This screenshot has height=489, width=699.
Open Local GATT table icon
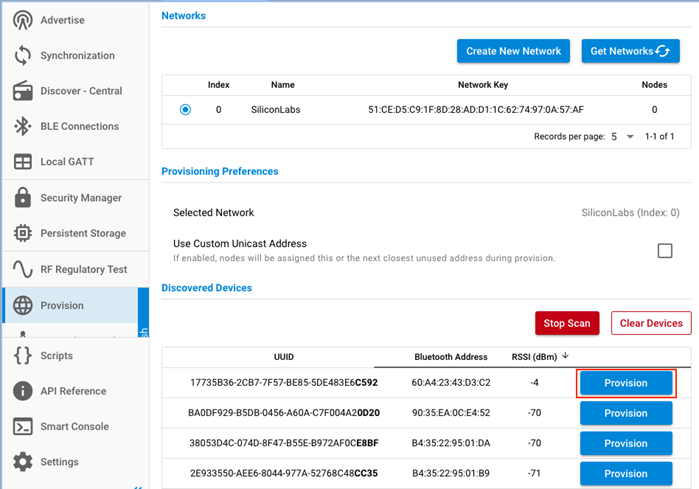tap(23, 162)
